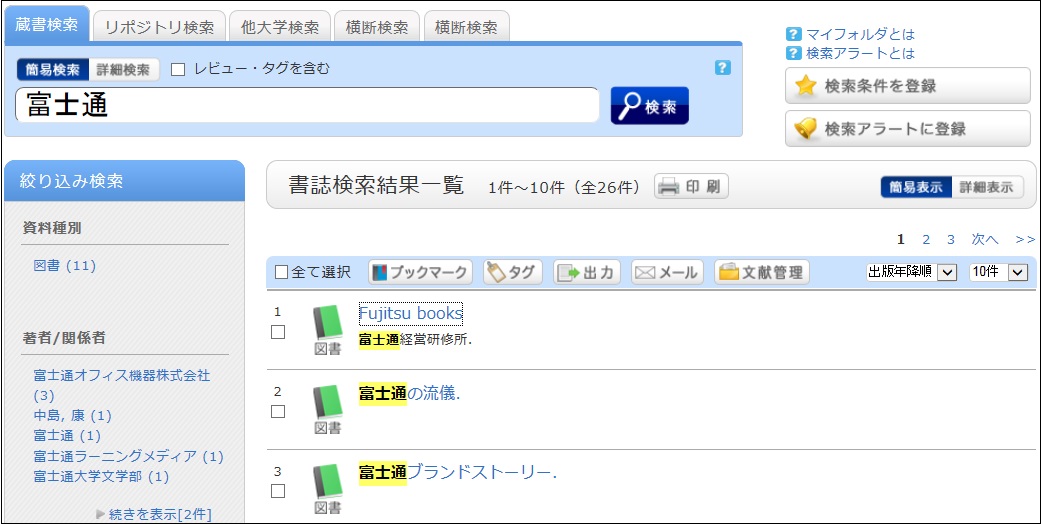Open help icon beside 検索アラートとは
This screenshot has width=1041, height=524.
(x=793, y=53)
